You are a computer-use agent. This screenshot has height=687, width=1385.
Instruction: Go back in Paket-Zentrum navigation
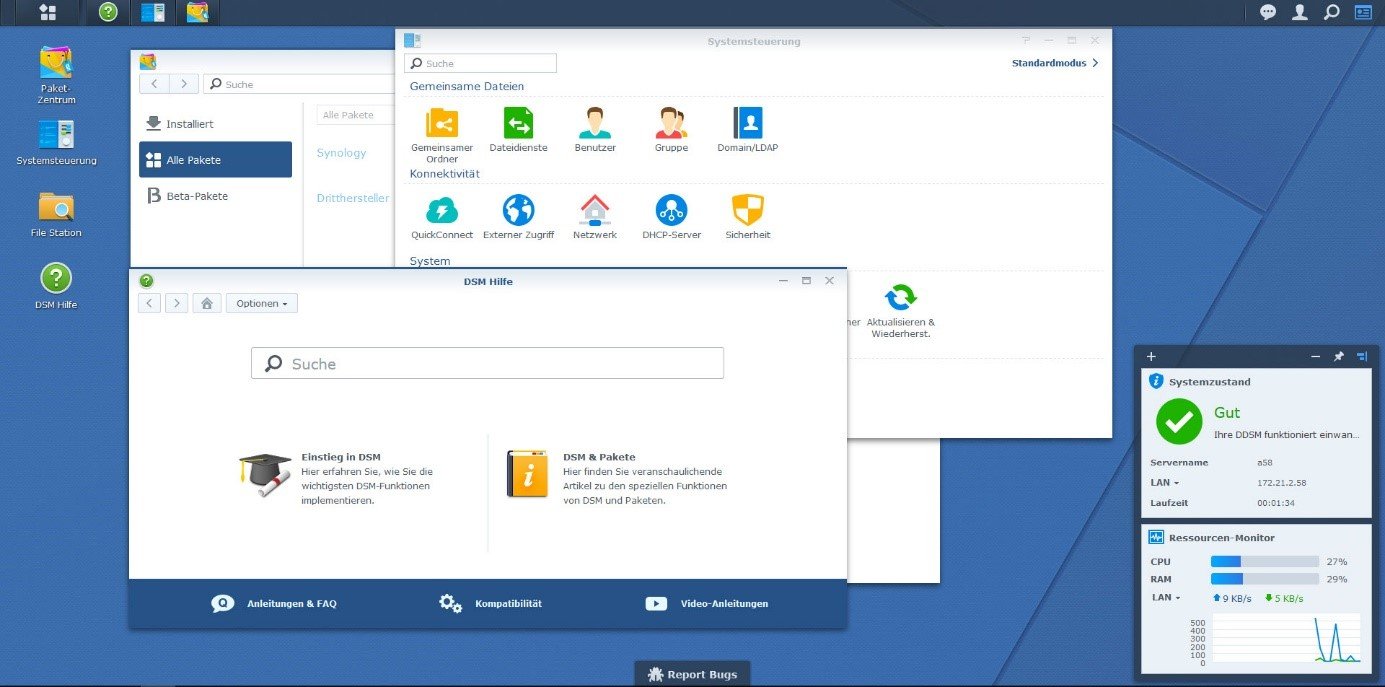tap(154, 84)
